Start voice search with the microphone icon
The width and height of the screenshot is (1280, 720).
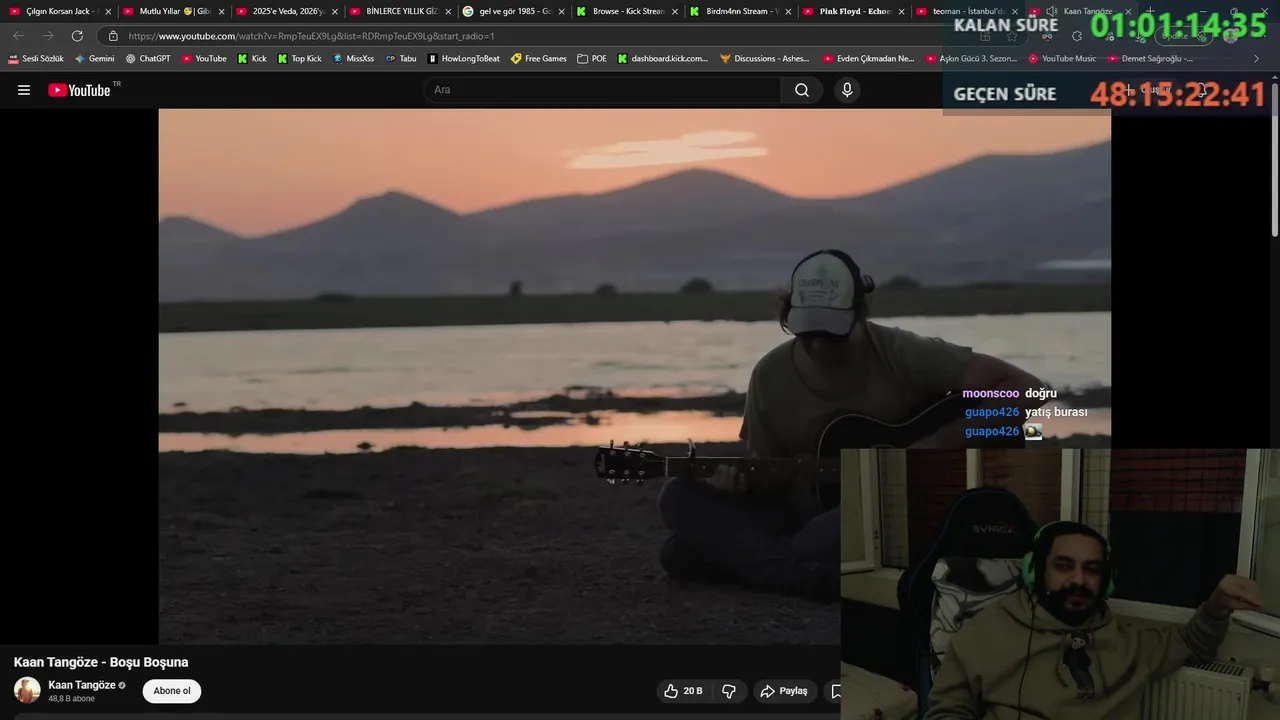point(847,90)
